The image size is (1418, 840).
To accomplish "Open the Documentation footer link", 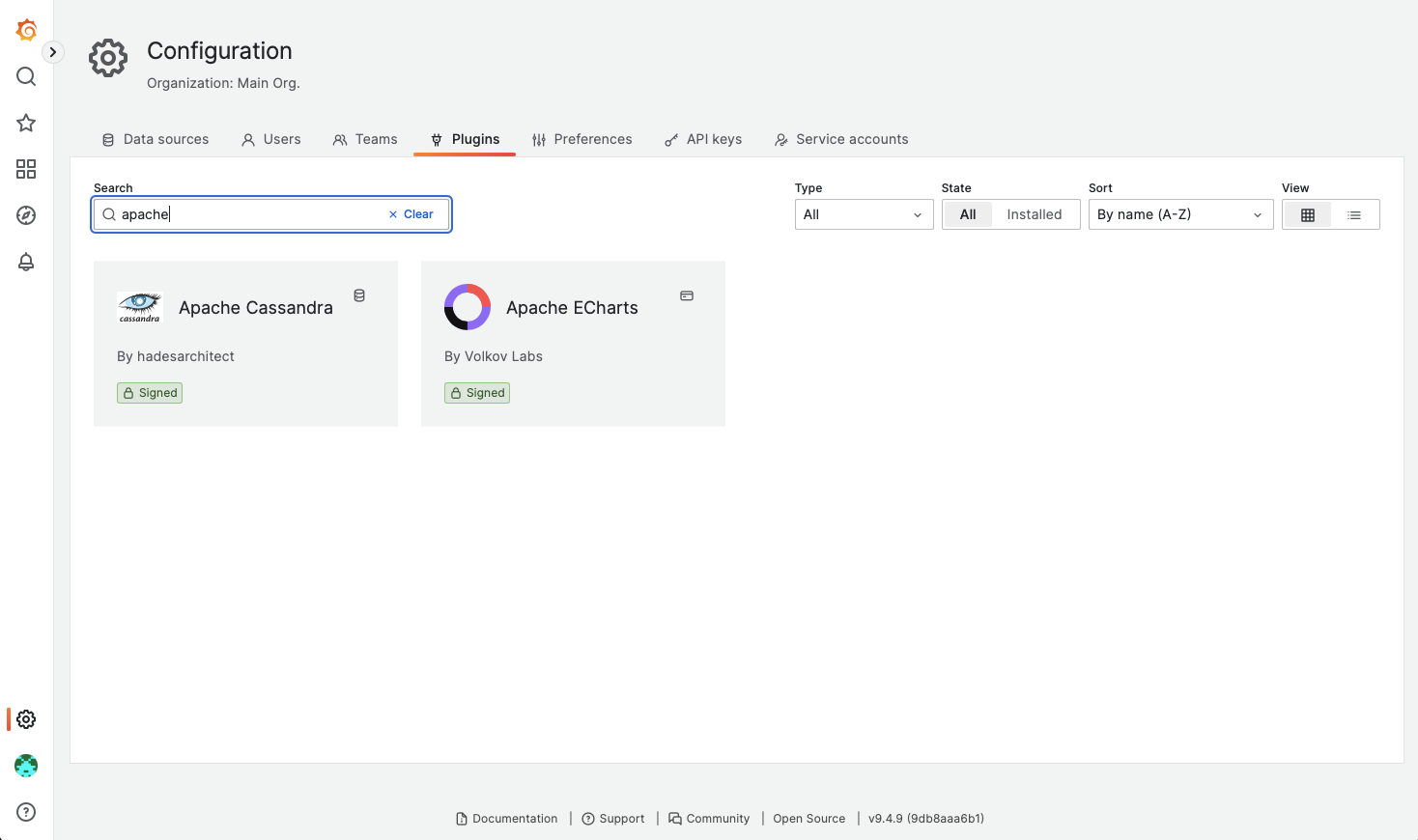I will coord(507,819).
